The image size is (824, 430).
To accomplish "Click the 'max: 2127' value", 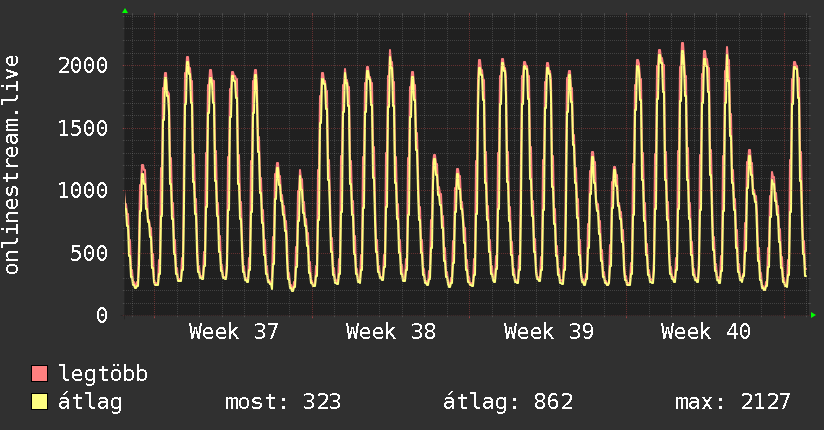I will click(733, 402).
